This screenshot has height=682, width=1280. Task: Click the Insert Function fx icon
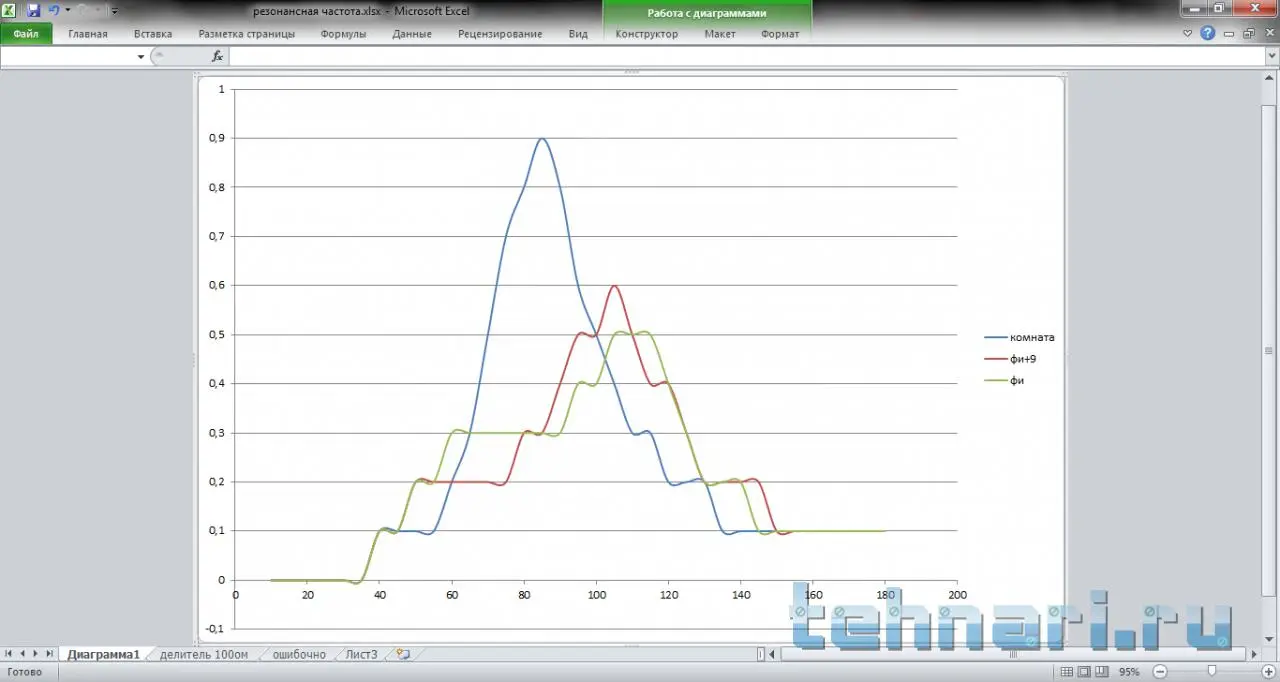tap(217, 57)
